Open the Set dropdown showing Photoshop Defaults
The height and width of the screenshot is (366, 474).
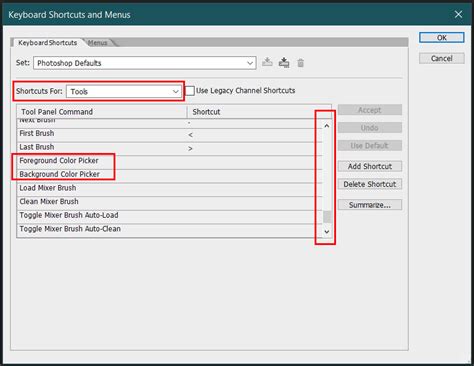tap(145, 63)
